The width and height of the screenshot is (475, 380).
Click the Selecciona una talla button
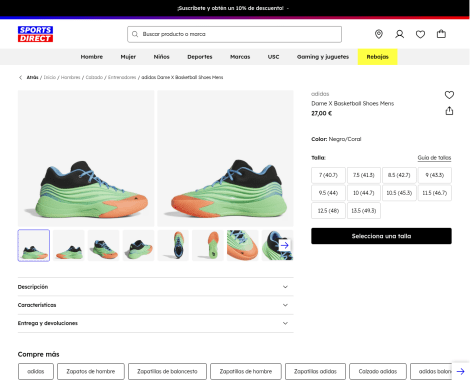(x=381, y=236)
